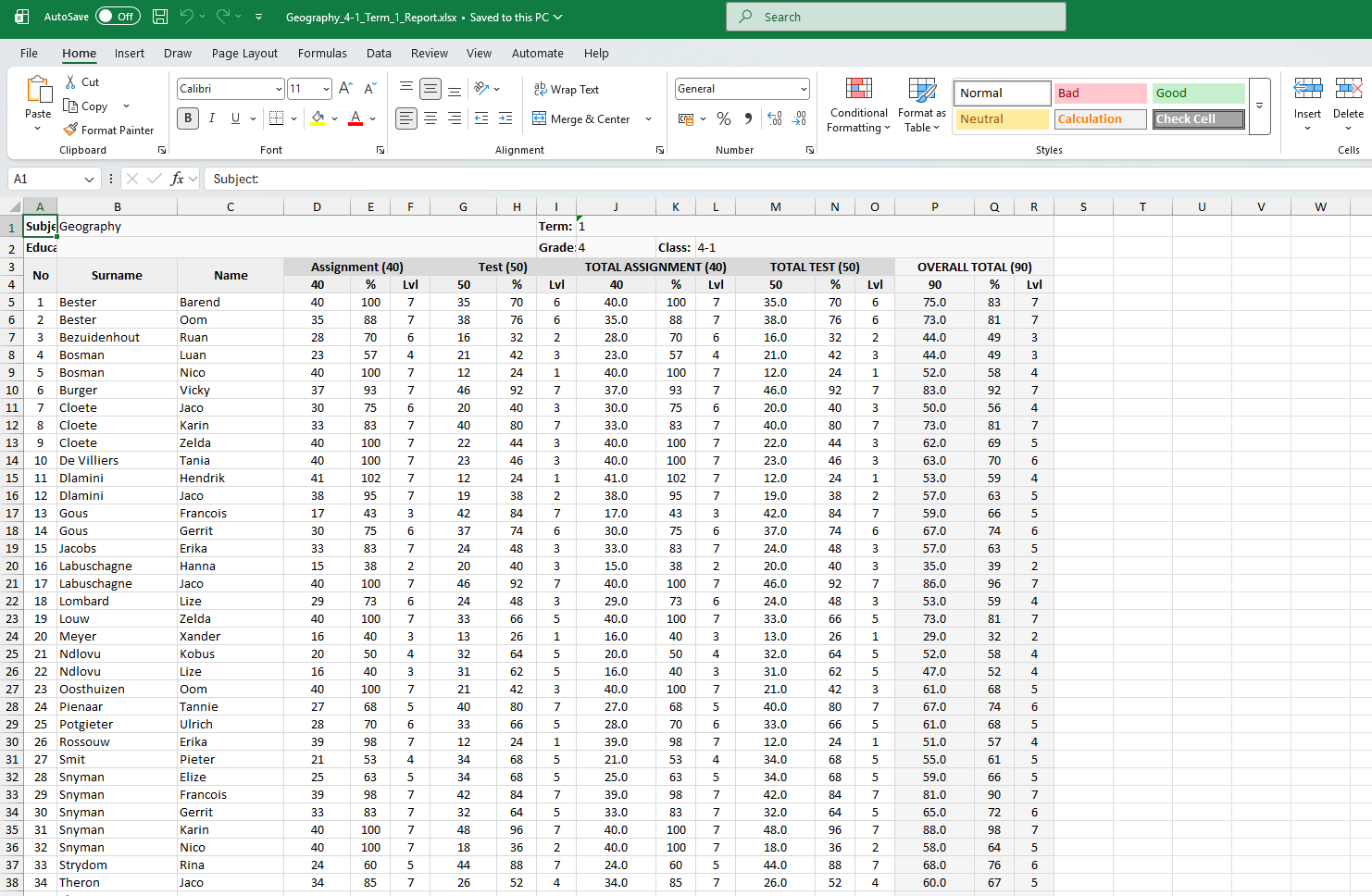The height and width of the screenshot is (896, 1372).
Task: Switch to the Insert tab
Action: coord(130,53)
